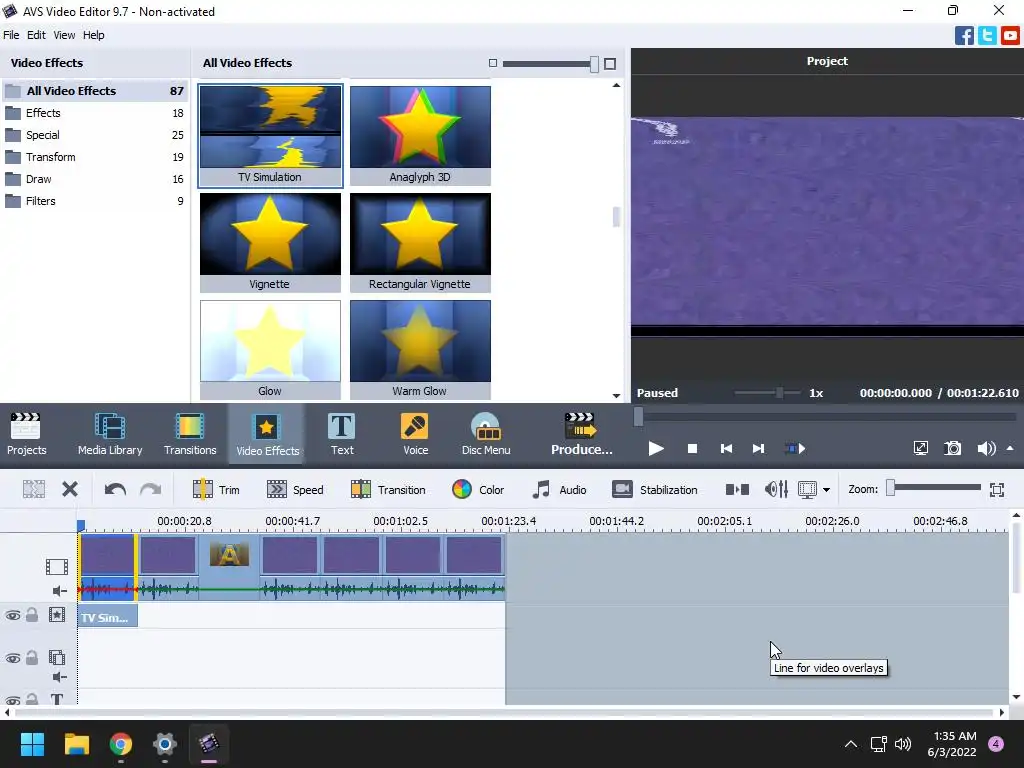
Task: Click the preview seek bar
Action: [825, 417]
